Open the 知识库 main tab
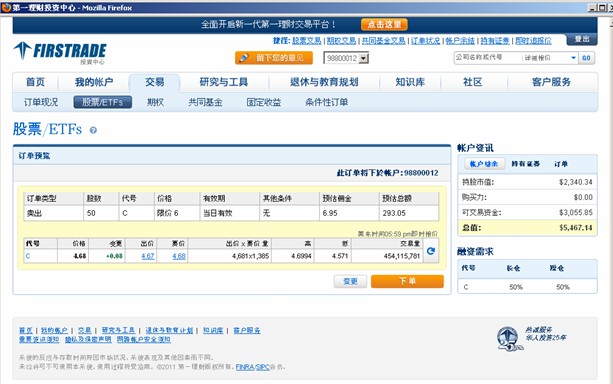Image resolution: width=613 pixels, height=384 pixels. pos(410,82)
